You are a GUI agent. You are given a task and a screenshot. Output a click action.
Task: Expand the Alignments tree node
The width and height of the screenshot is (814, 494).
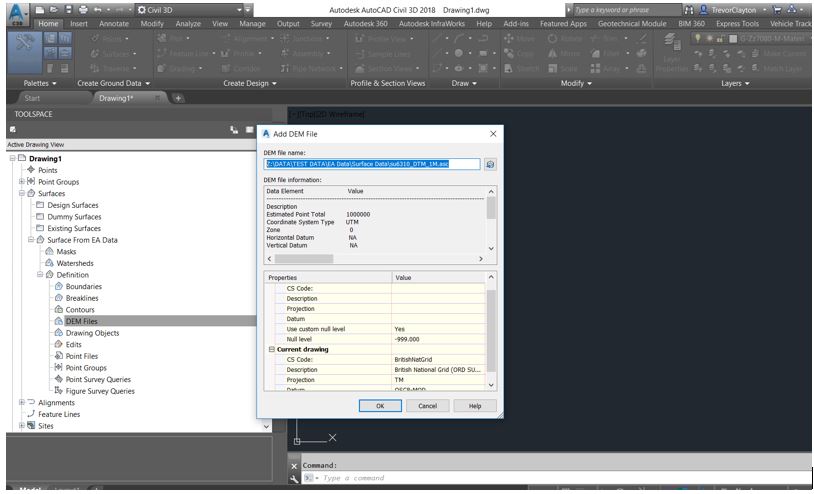pos(22,402)
